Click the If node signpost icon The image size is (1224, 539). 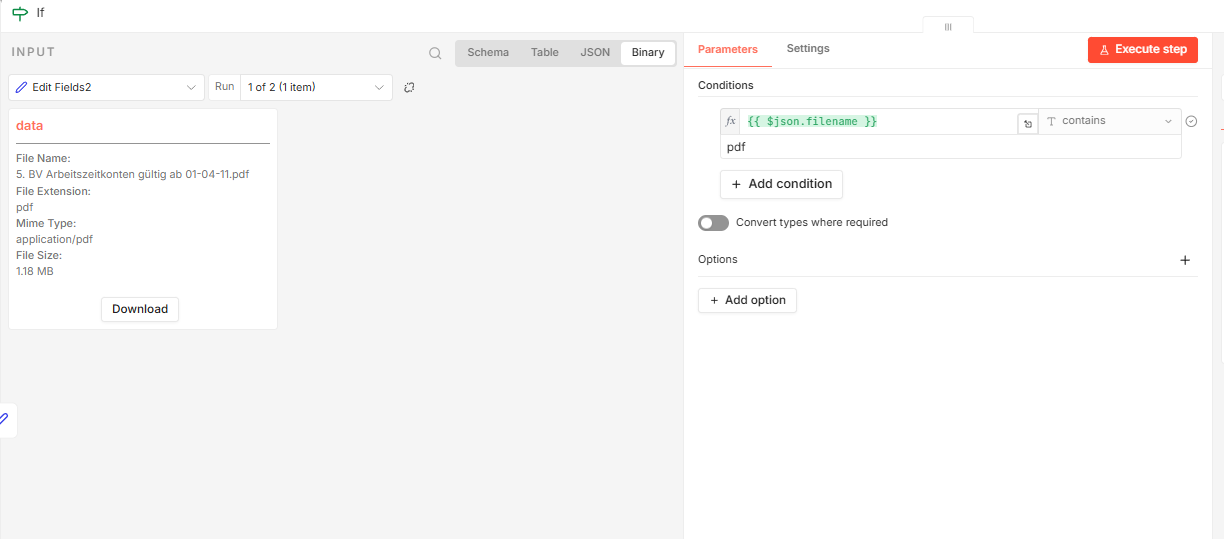(20, 13)
